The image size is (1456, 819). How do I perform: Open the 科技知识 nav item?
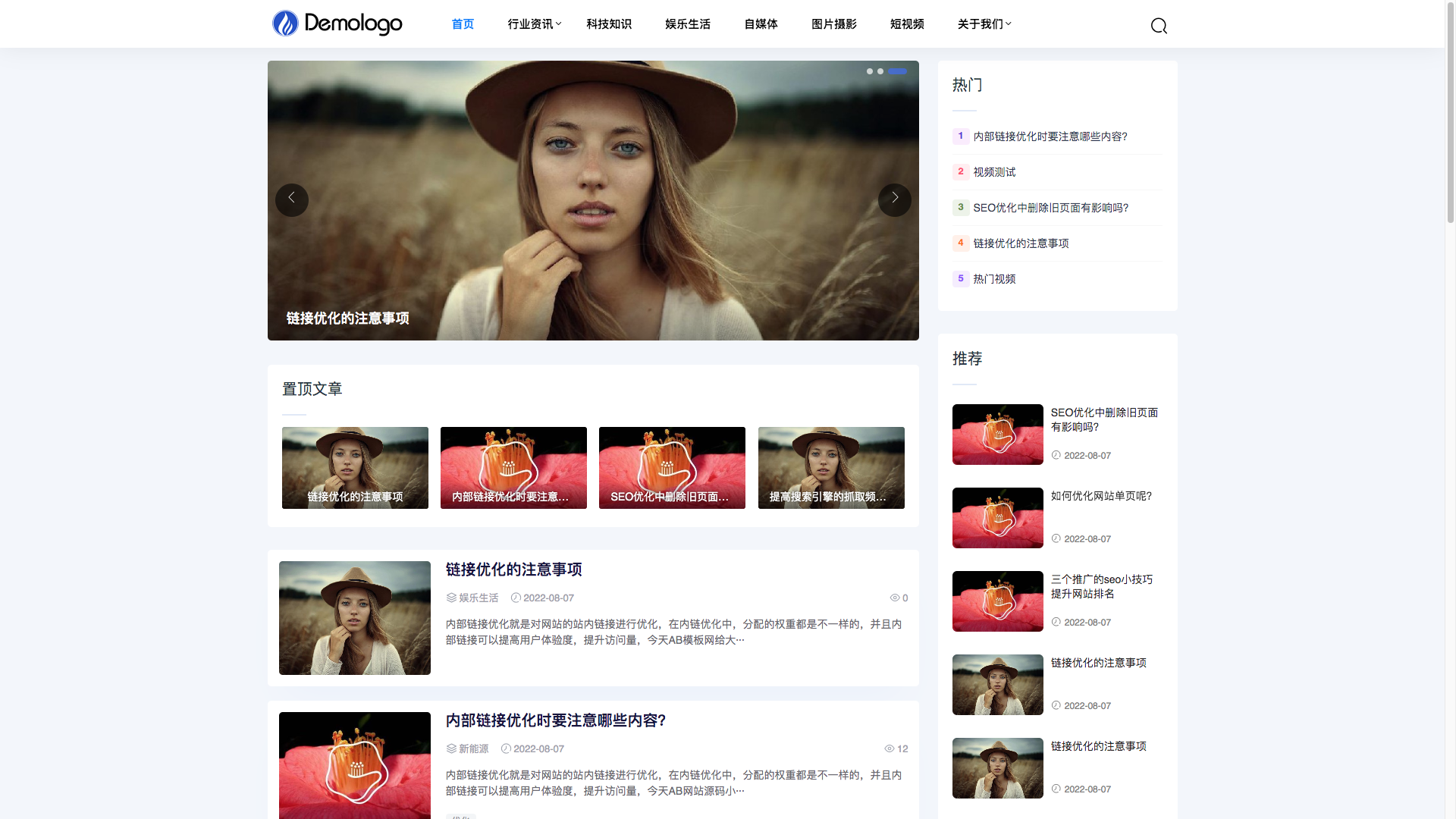[609, 24]
